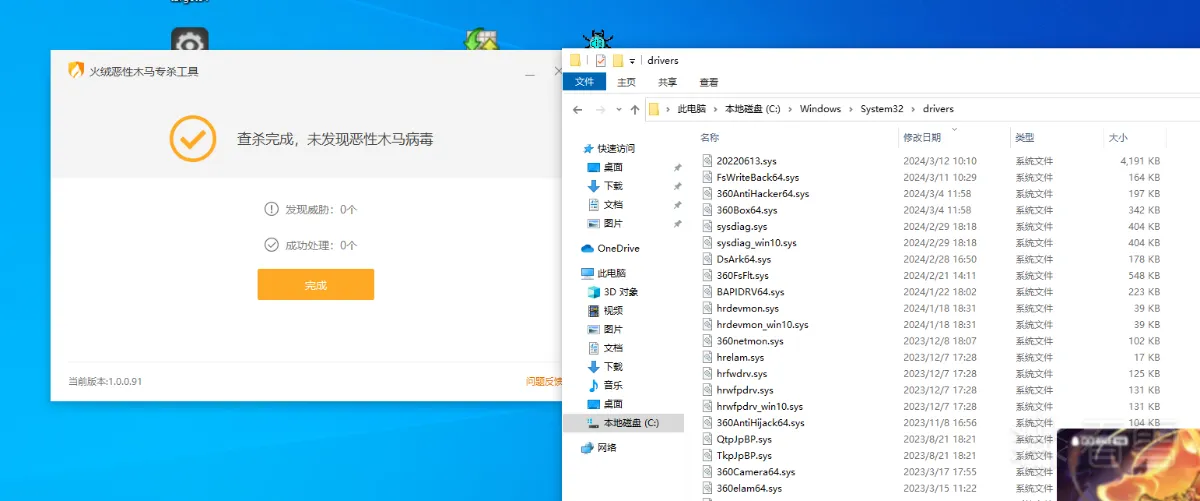1200x501 pixels.
Task: Click the forward arrow in Explorer navigation
Action: coord(600,109)
